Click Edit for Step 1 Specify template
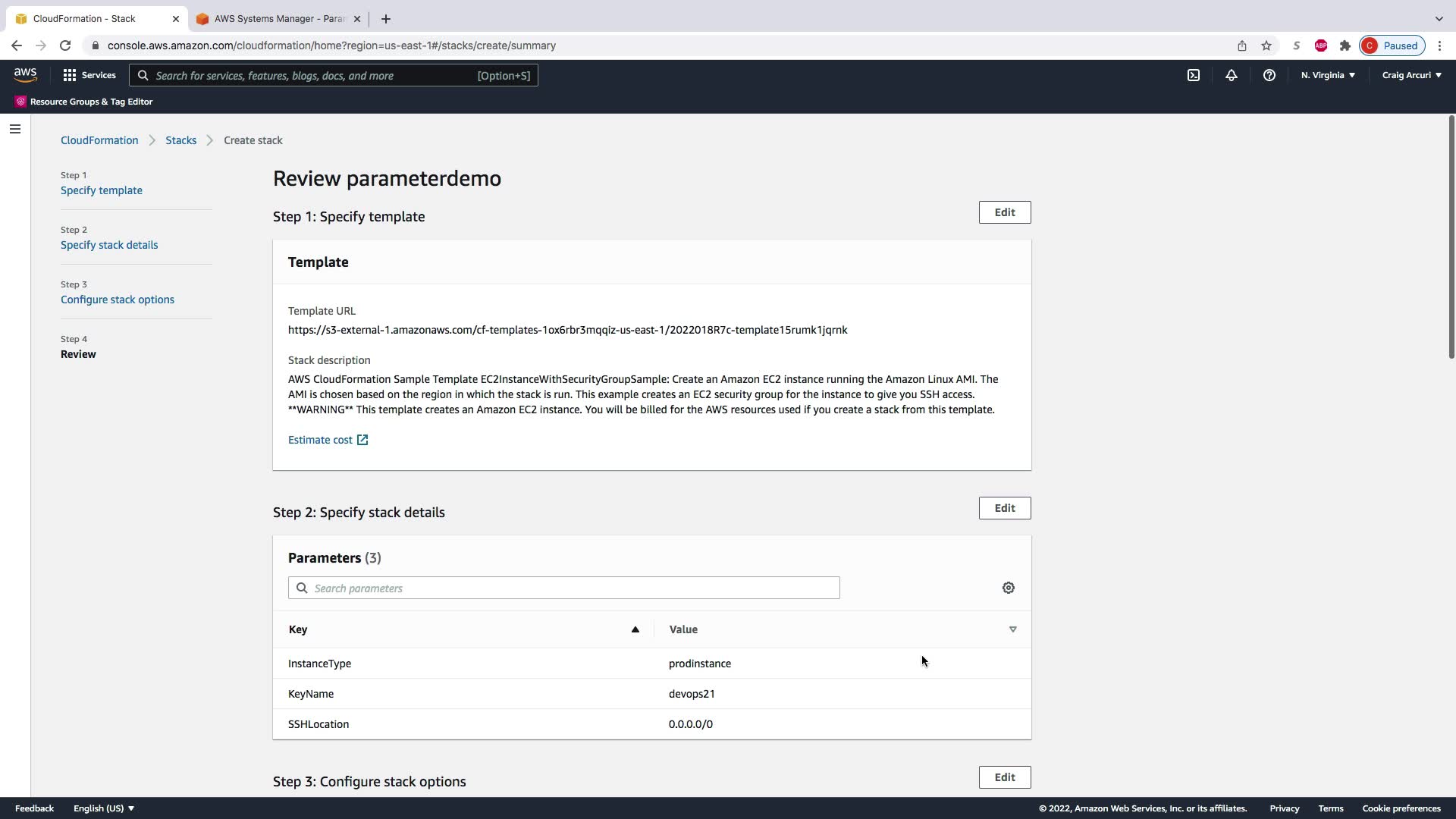 (x=1005, y=212)
